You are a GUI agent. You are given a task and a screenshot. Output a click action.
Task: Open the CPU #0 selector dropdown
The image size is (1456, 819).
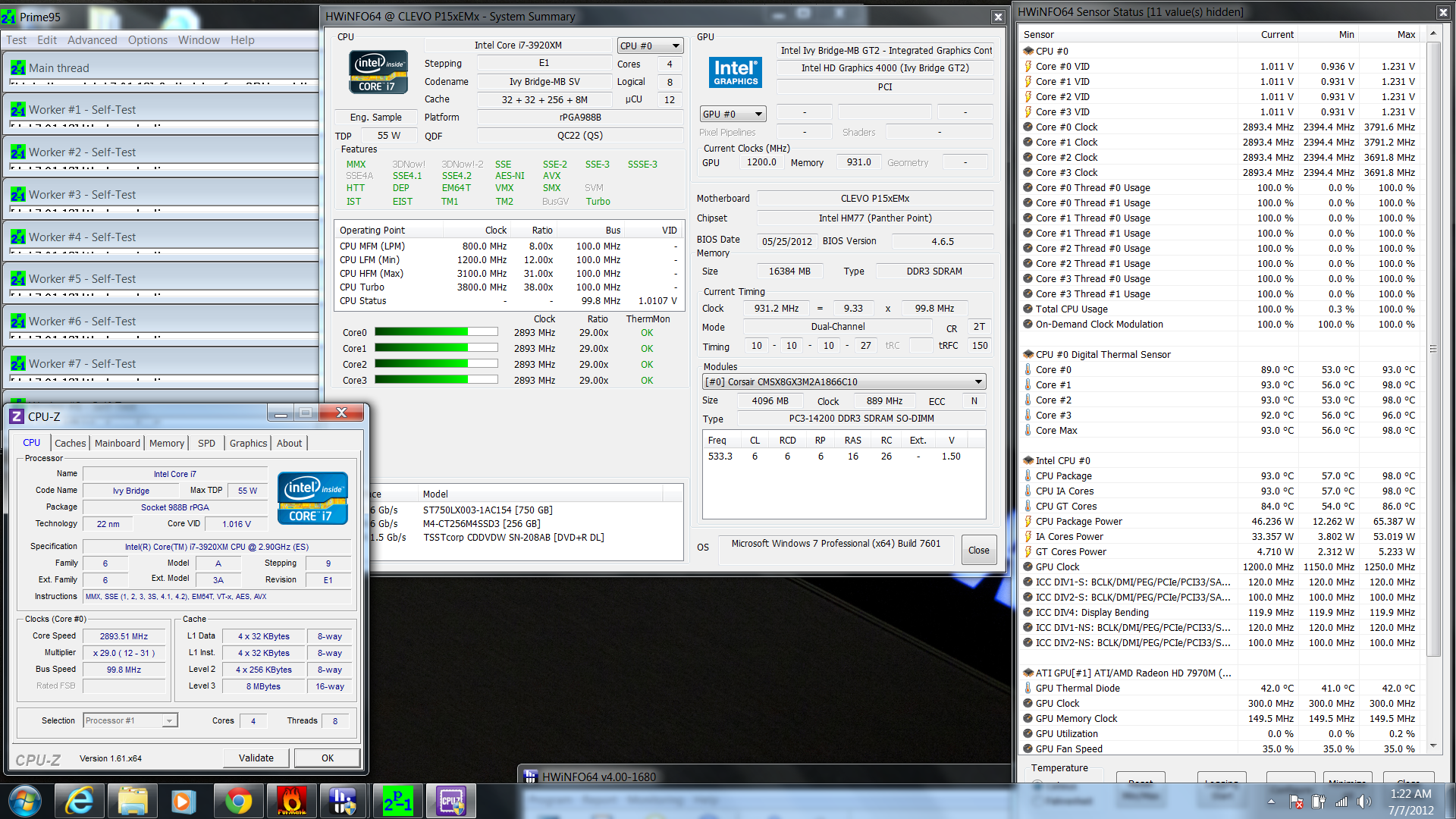650,46
